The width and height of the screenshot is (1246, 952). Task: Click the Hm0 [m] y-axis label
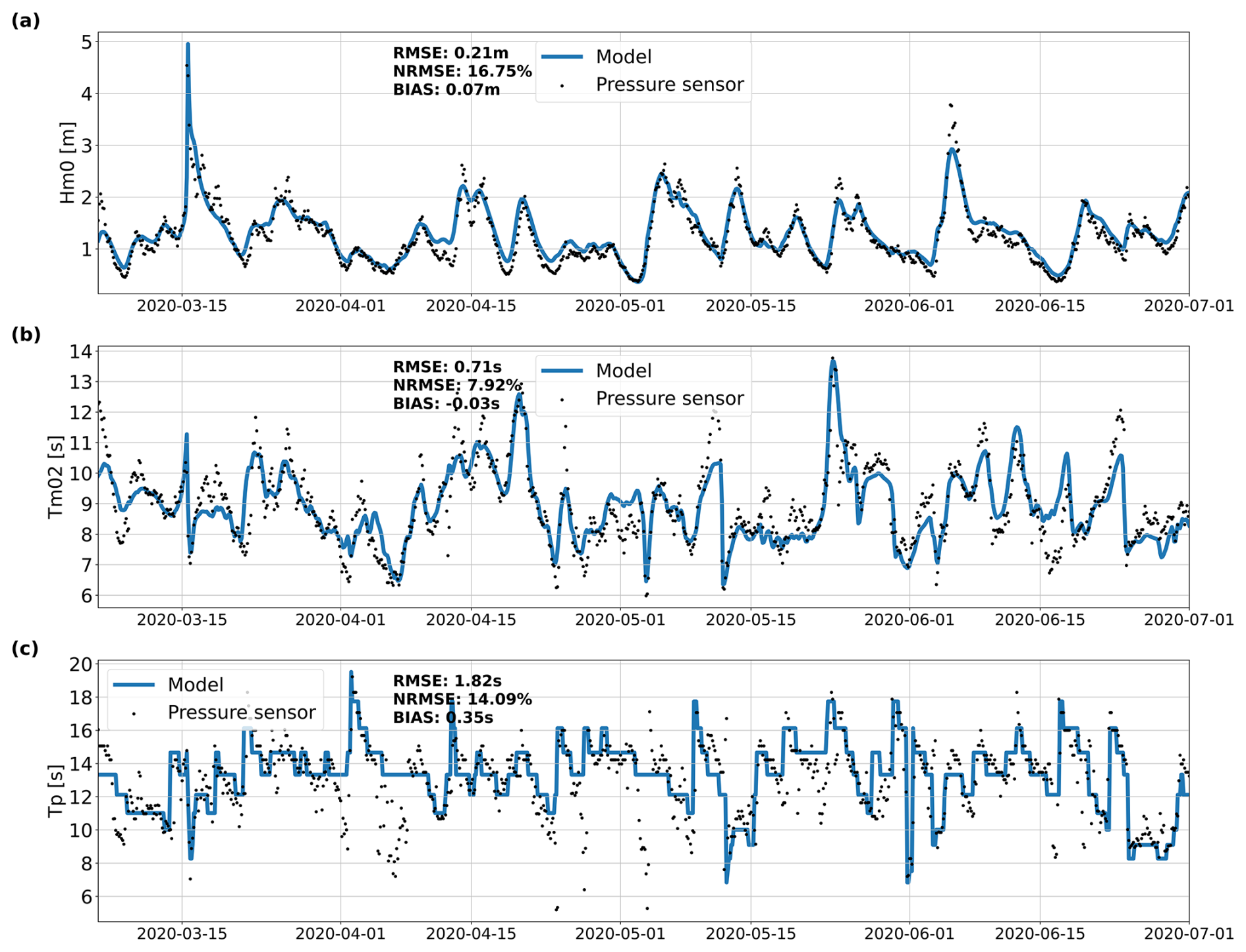68,163
